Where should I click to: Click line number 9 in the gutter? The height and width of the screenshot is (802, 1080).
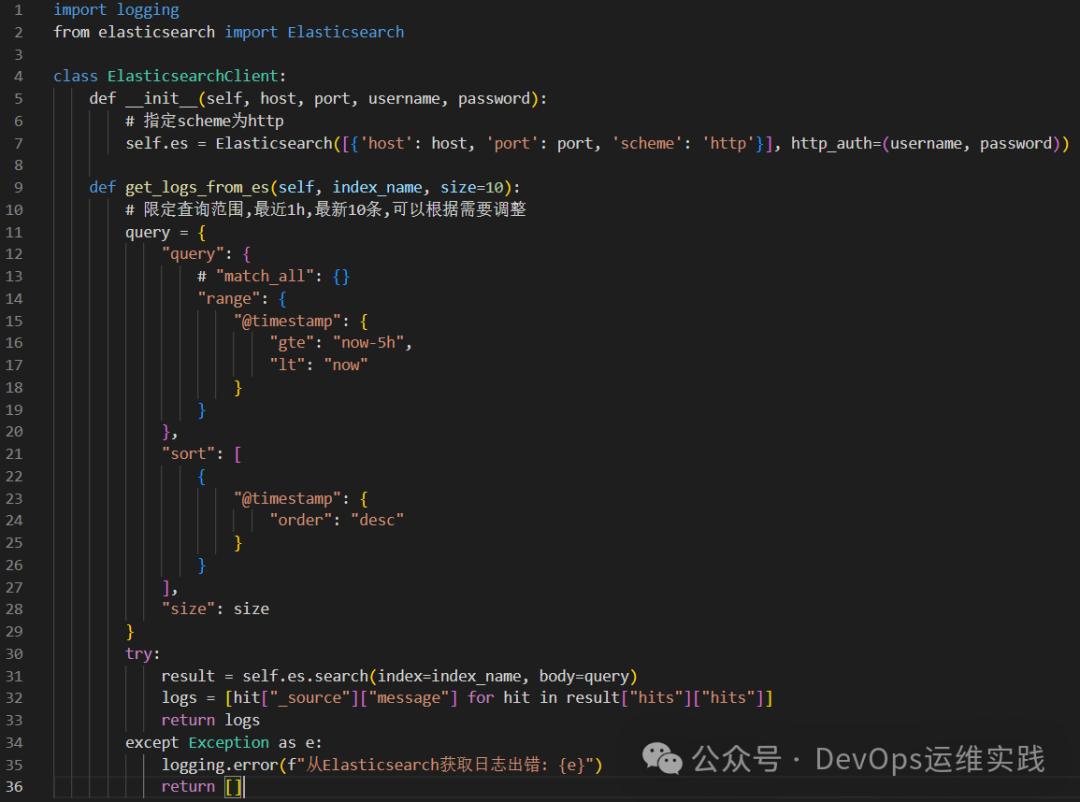pyautogui.click(x=19, y=187)
